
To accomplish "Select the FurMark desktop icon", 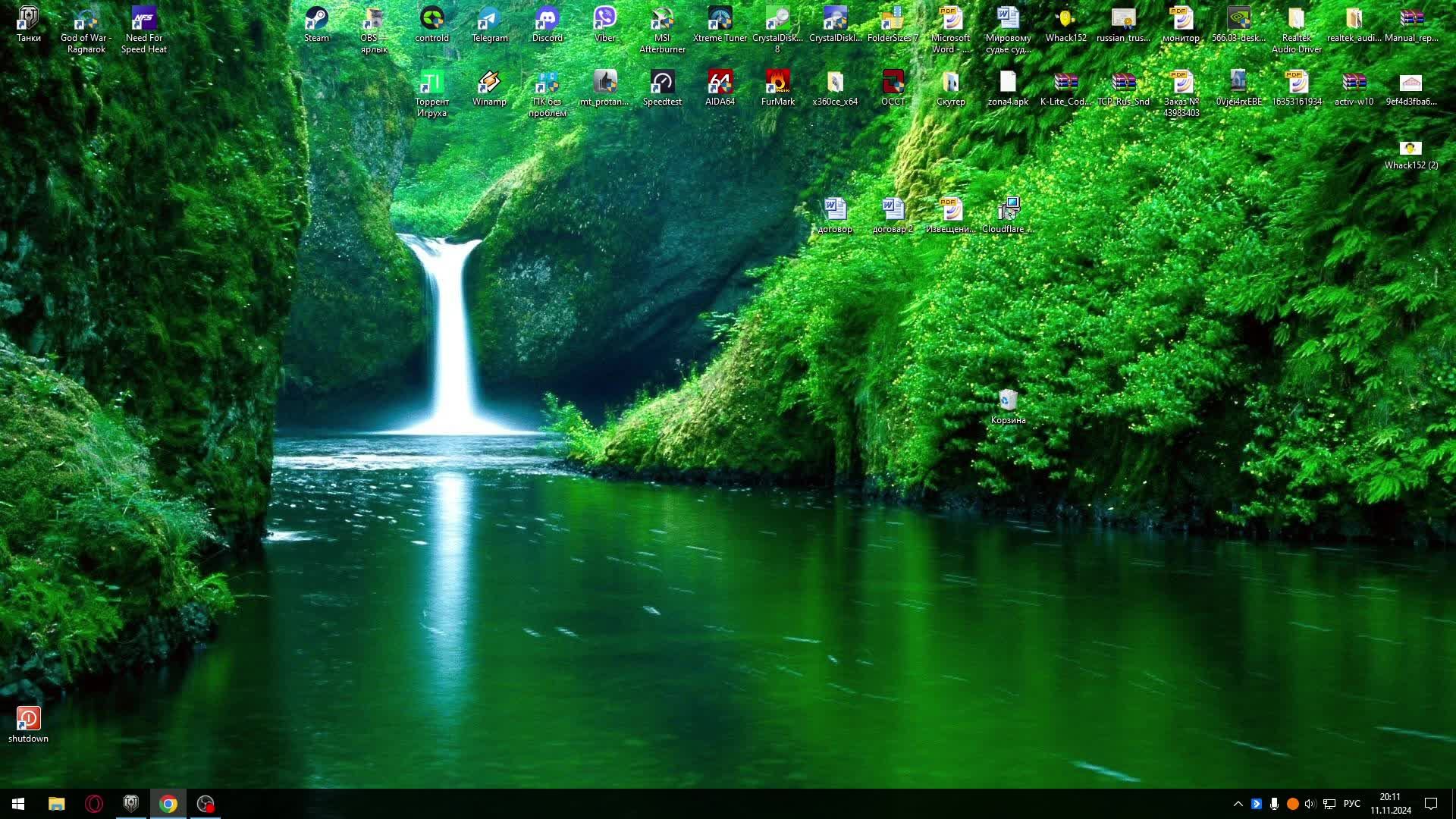I will click(x=777, y=83).
